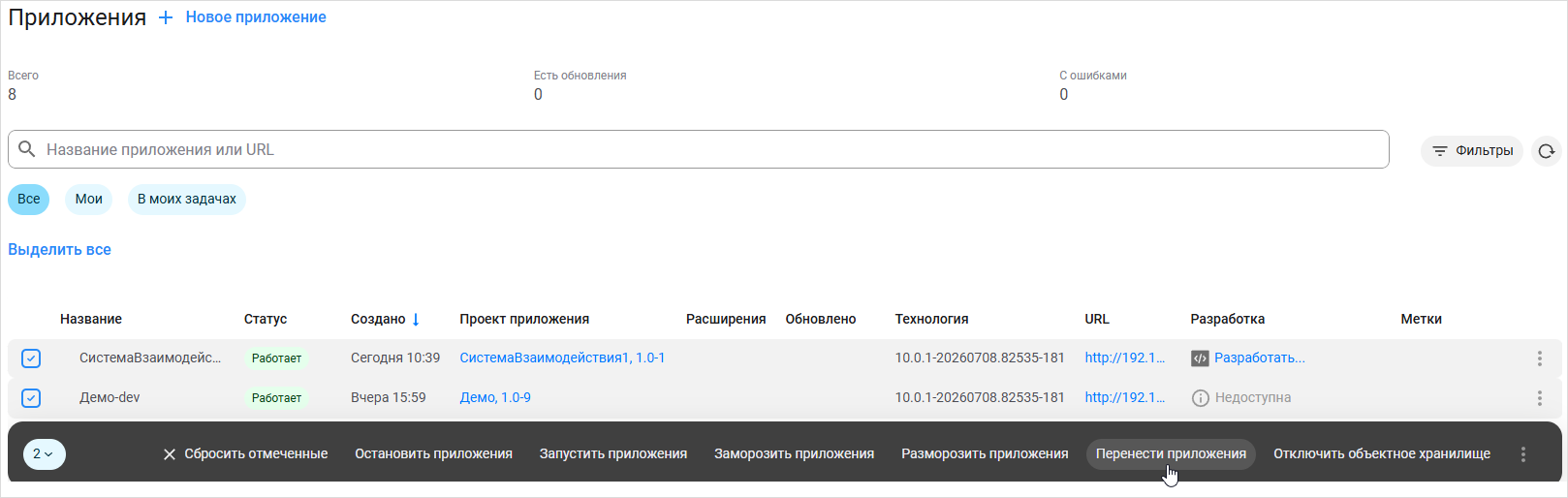The height and width of the screenshot is (498, 1568).
Task: Click the plus icon beside Новое приложение
Action: [166, 17]
